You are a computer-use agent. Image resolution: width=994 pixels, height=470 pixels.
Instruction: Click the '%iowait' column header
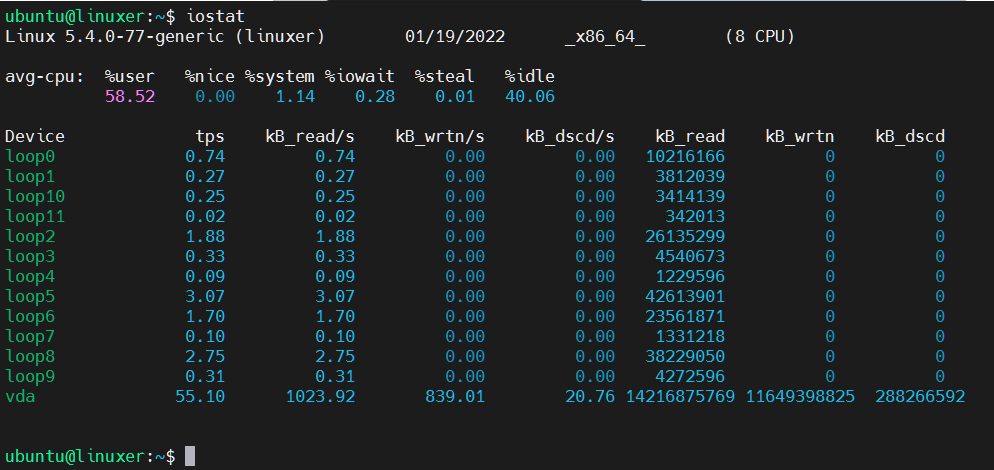[359, 77]
